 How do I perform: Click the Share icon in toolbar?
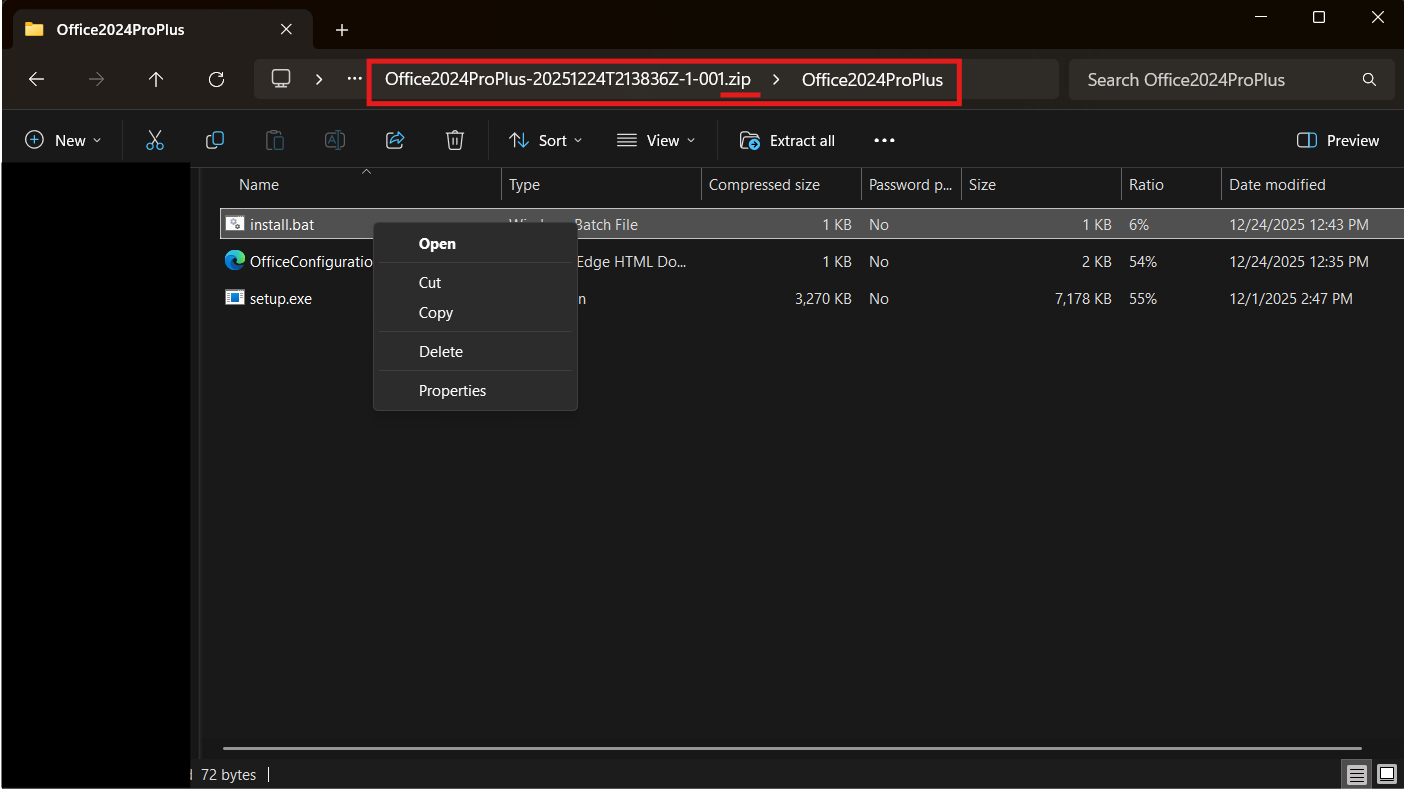click(395, 141)
